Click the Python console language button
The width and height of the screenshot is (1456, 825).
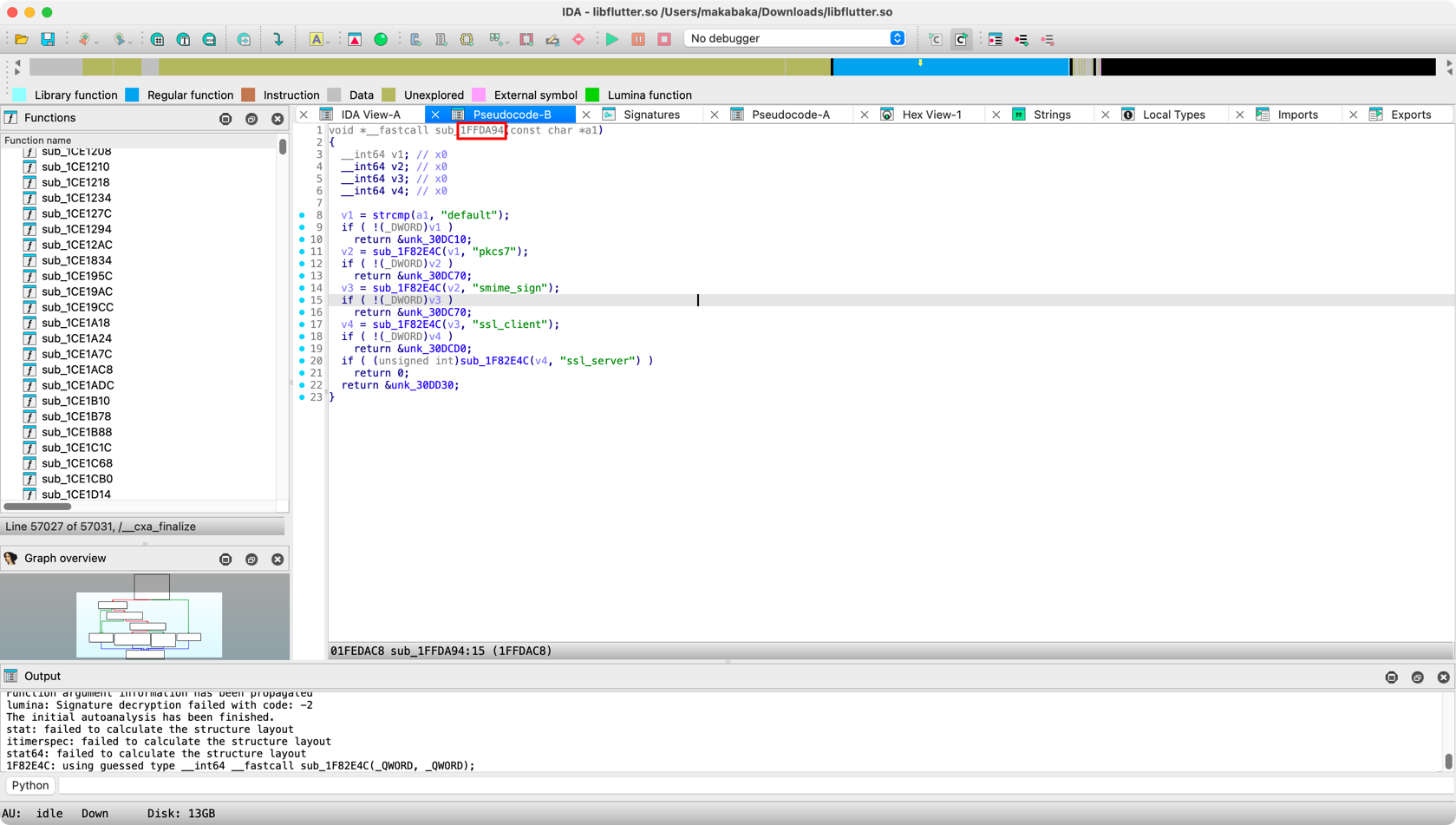coord(30,785)
